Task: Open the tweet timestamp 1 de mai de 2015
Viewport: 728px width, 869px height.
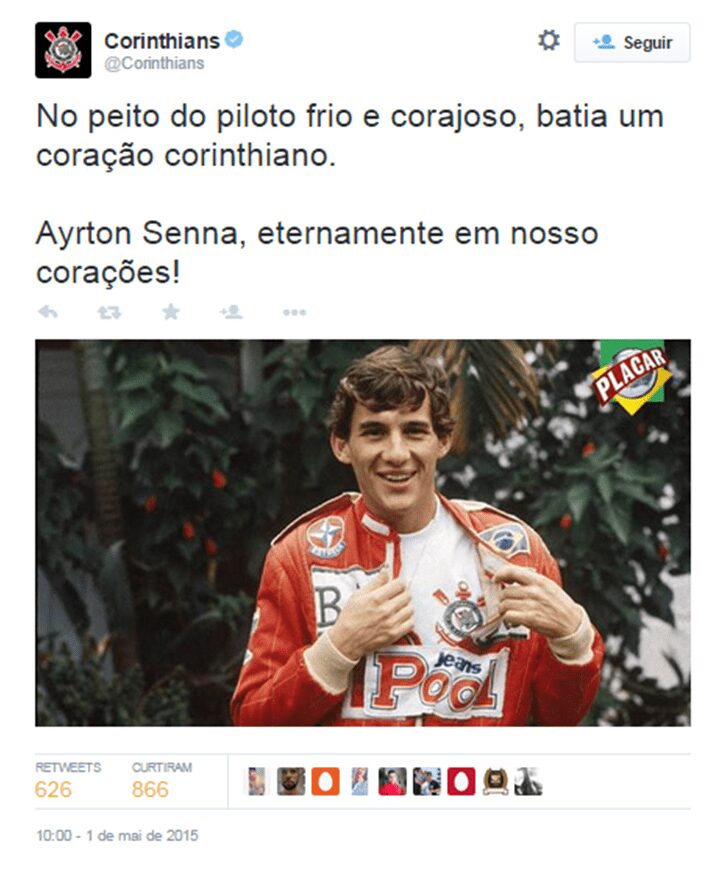Action: click(x=117, y=835)
